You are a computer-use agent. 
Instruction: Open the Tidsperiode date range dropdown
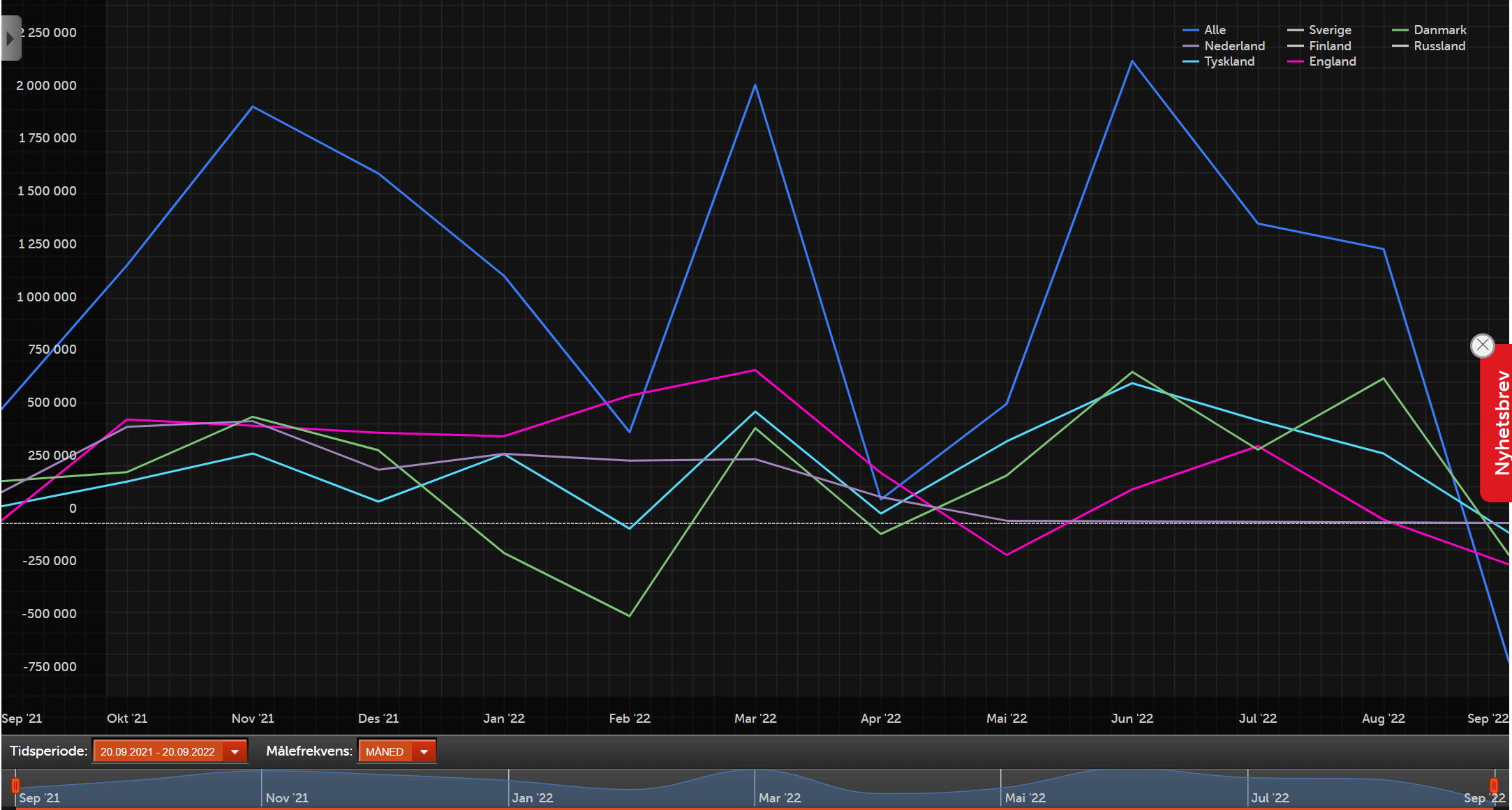click(158, 751)
